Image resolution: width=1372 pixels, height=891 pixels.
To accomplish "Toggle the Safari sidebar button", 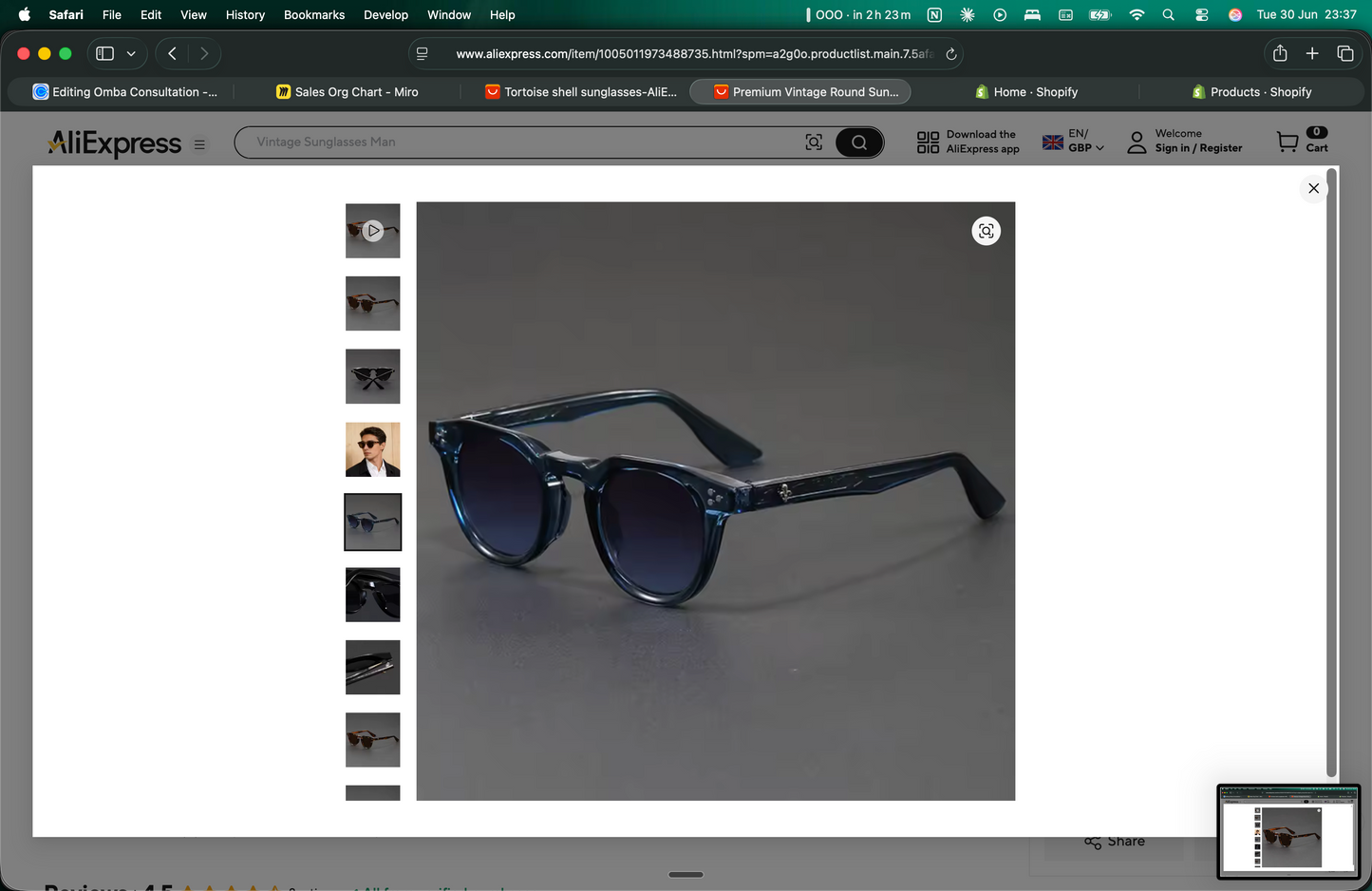I will [105, 53].
